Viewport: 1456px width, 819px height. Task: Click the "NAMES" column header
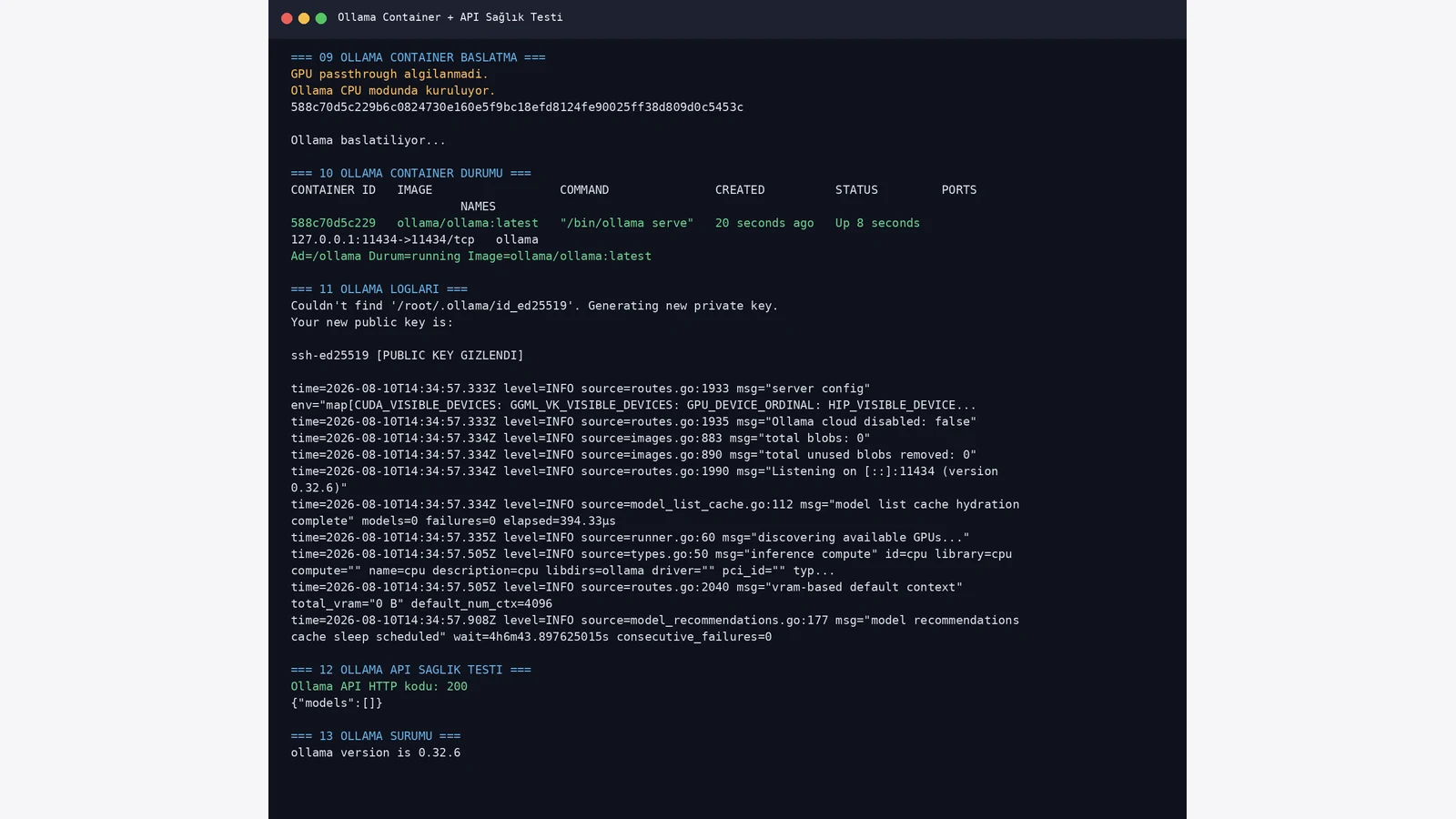pos(478,207)
